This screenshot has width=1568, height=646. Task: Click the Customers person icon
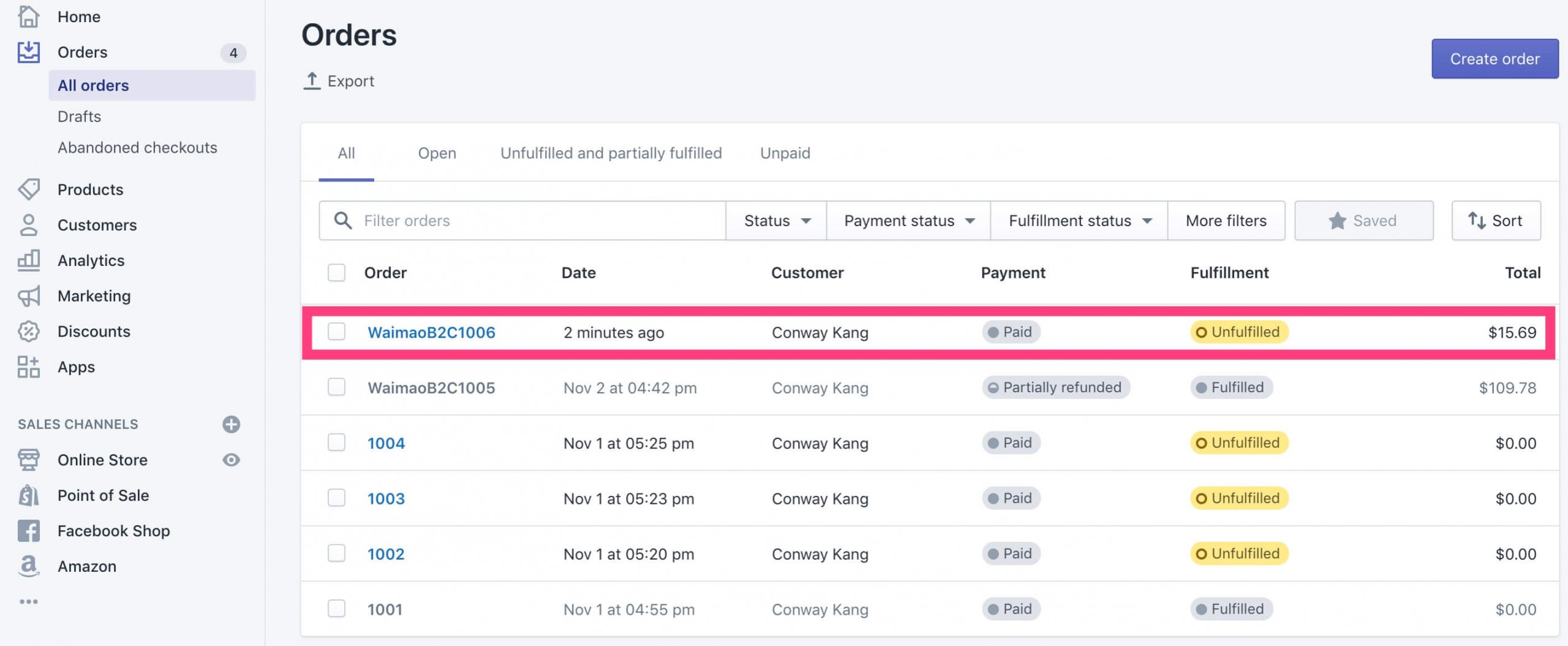(28, 225)
